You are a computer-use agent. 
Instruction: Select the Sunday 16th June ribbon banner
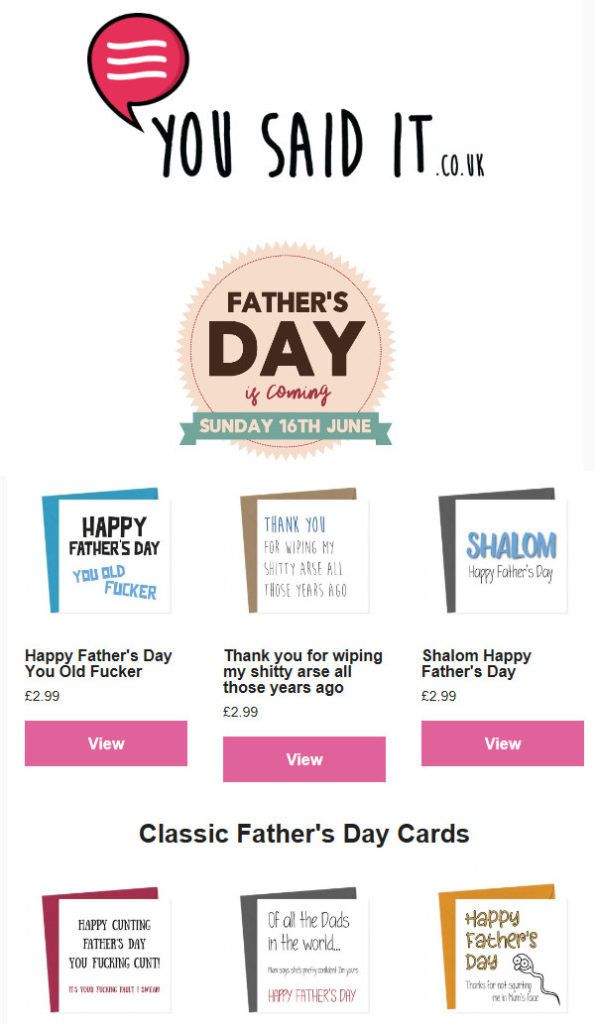point(285,426)
